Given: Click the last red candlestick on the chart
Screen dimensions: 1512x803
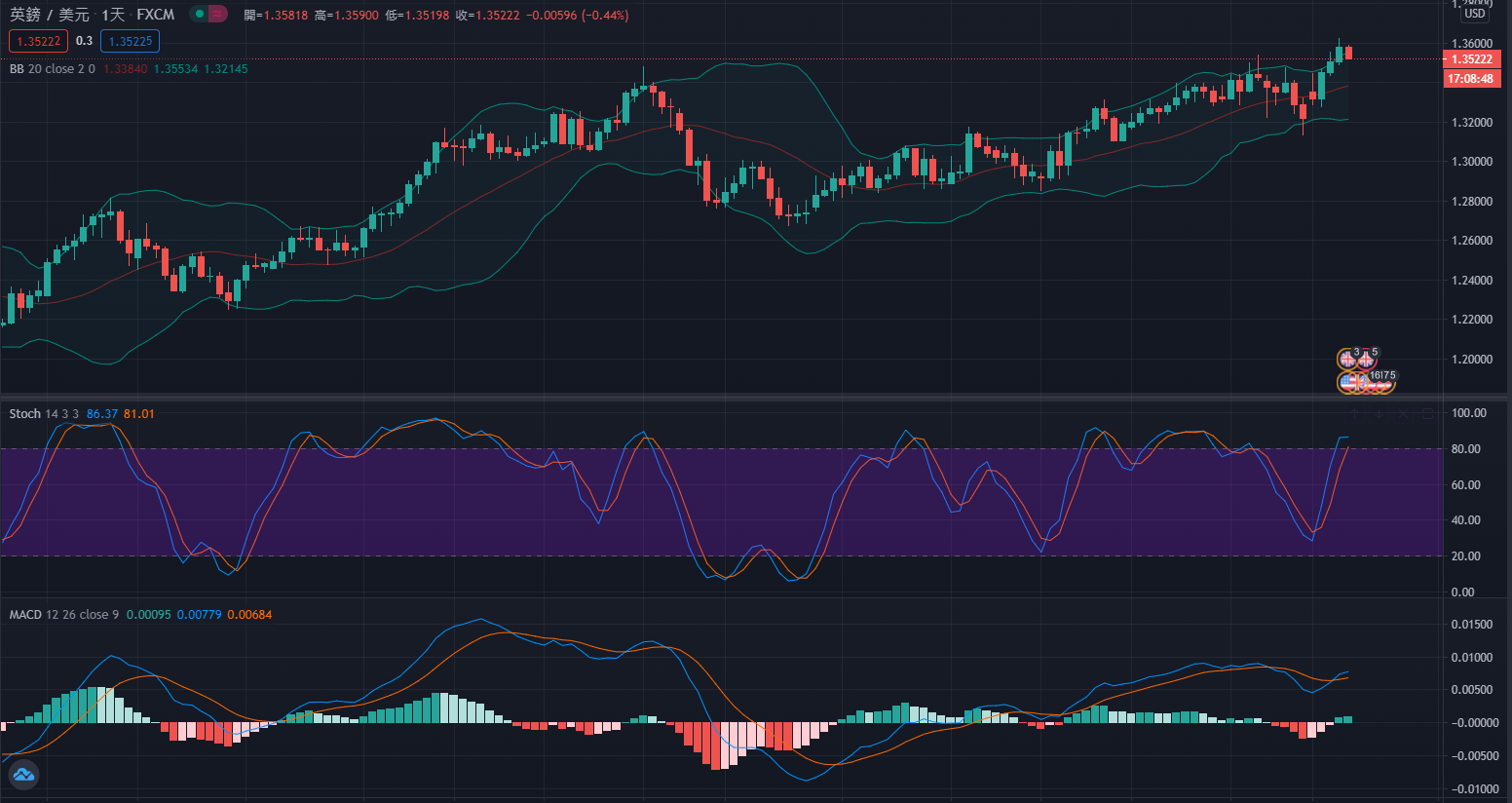Looking at the screenshot, I should (x=1348, y=53).
